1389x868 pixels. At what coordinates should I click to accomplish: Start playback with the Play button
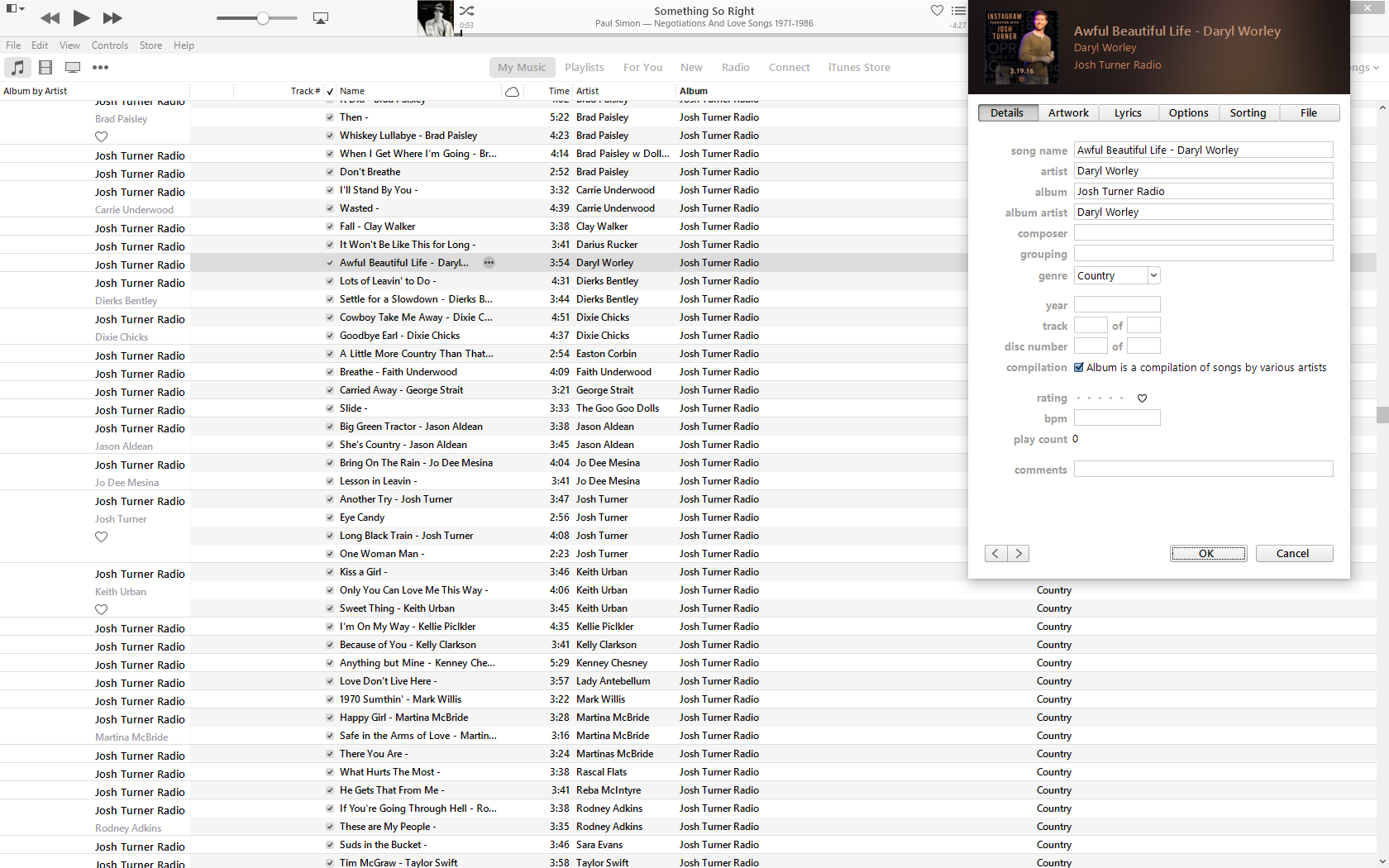point(81,17)
